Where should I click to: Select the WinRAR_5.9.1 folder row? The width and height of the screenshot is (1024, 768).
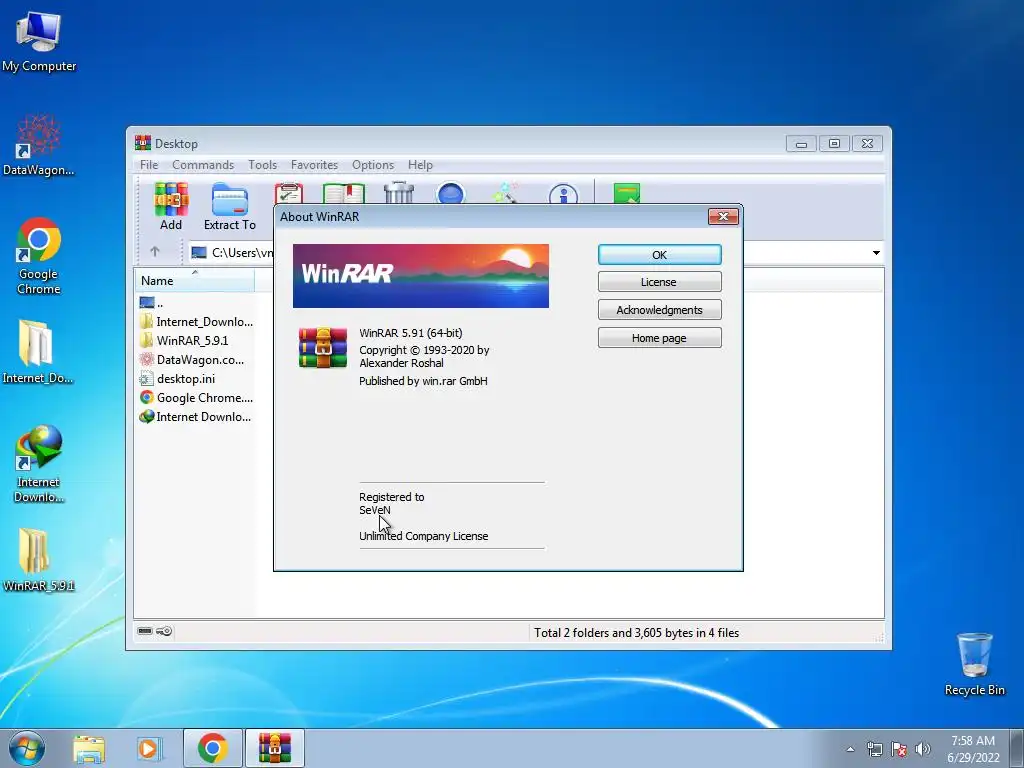point(196,340)
